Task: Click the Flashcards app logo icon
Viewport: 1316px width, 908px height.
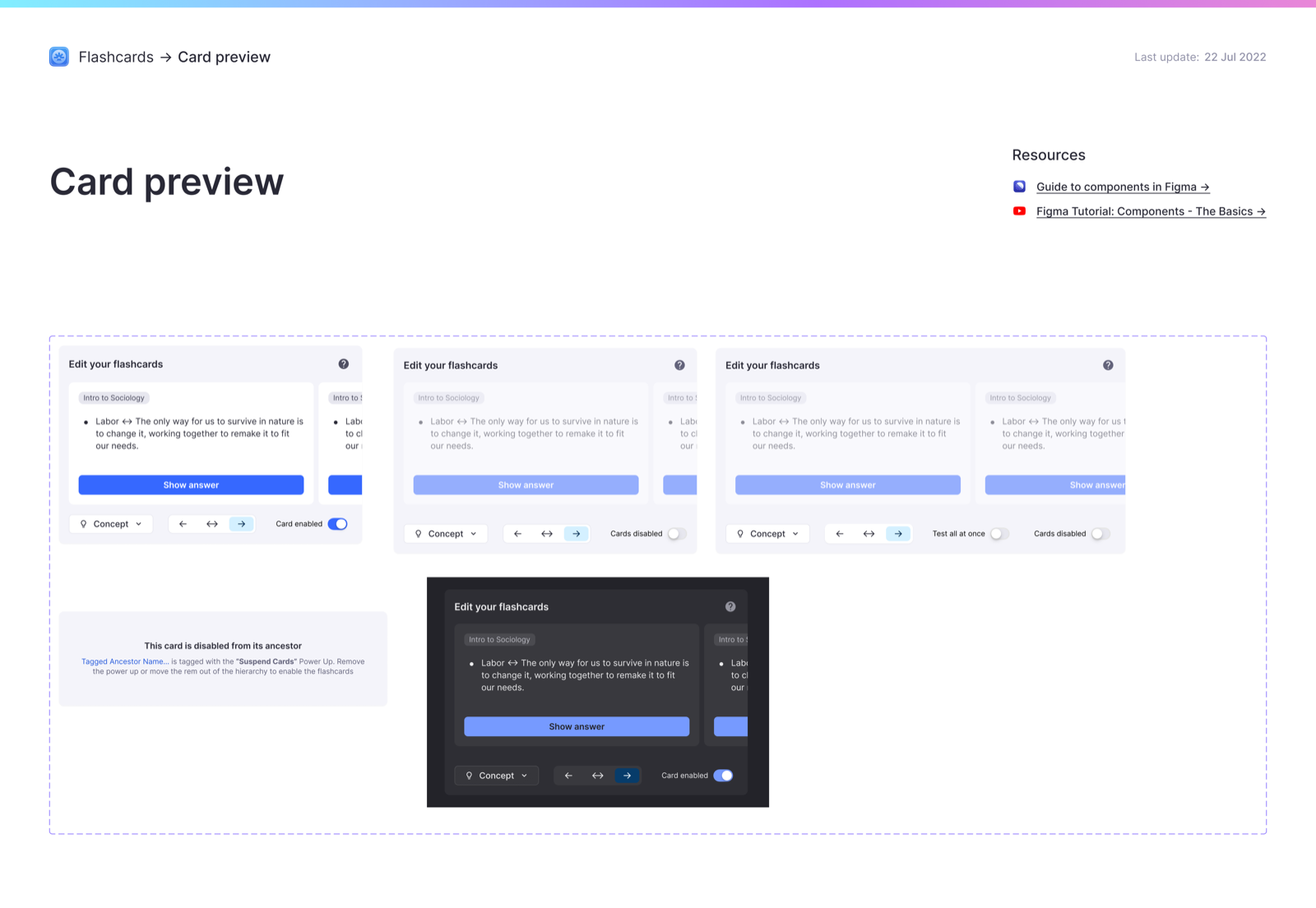Action: coord(59,57)
